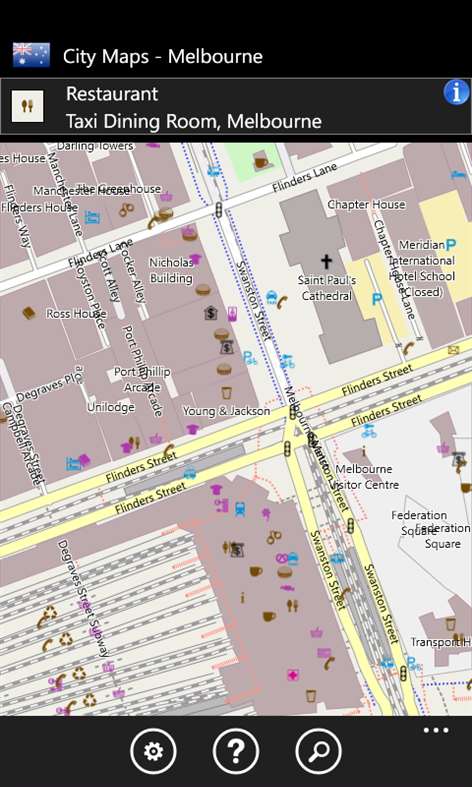Select the Saint Paul's Cathedral label
The width and height of the screenshot is (472, 787).
[327, 288]
